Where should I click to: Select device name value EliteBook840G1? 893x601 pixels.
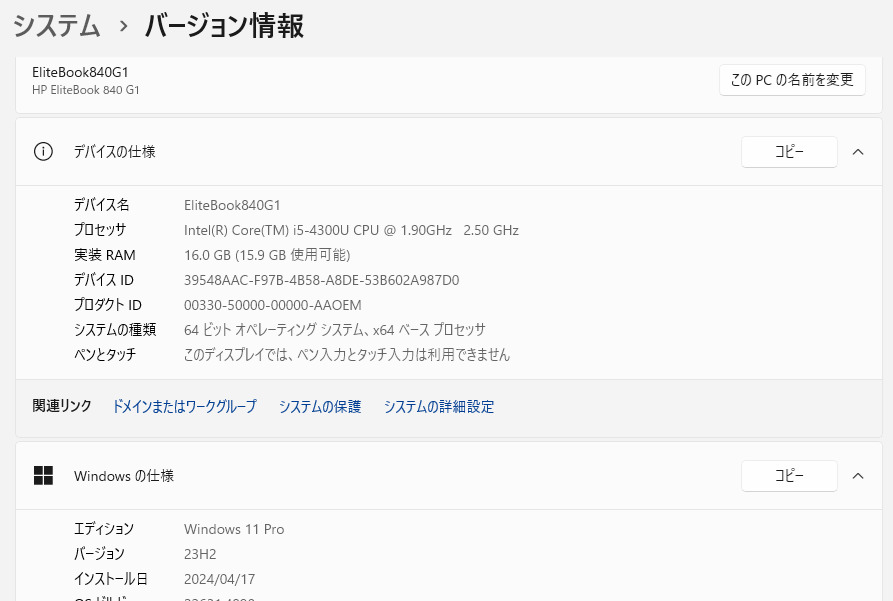[x=232, y=205]
